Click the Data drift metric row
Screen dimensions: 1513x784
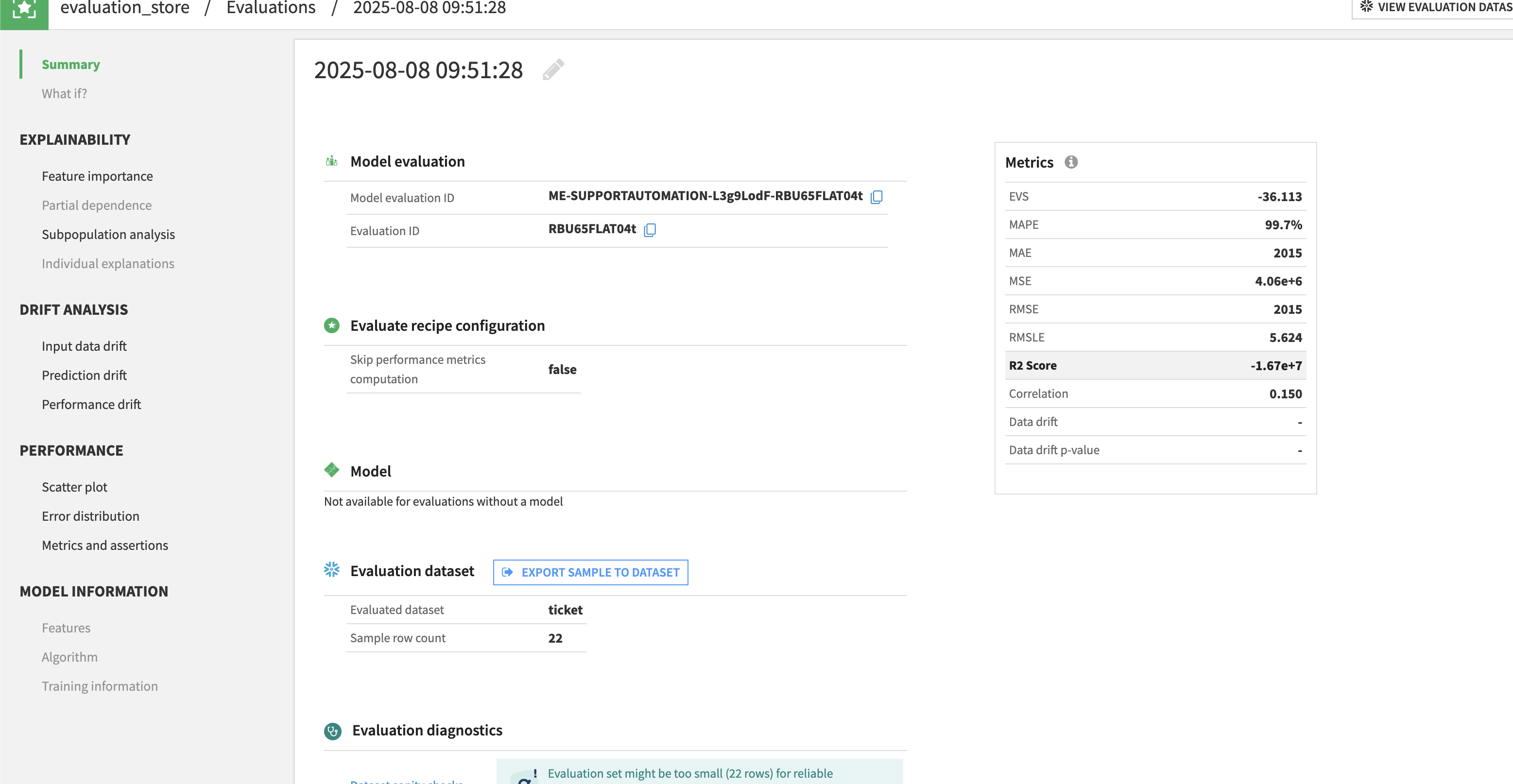click(1155, 422)
